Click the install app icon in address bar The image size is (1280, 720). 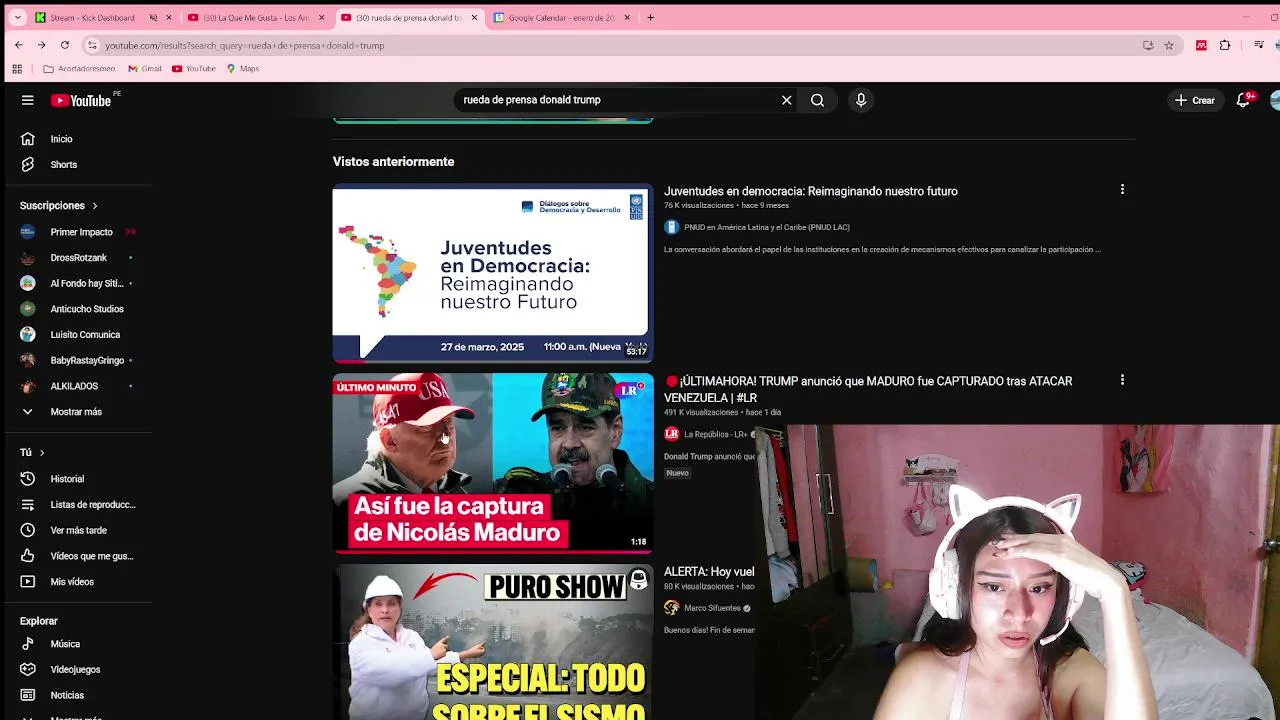(1148, 45)
